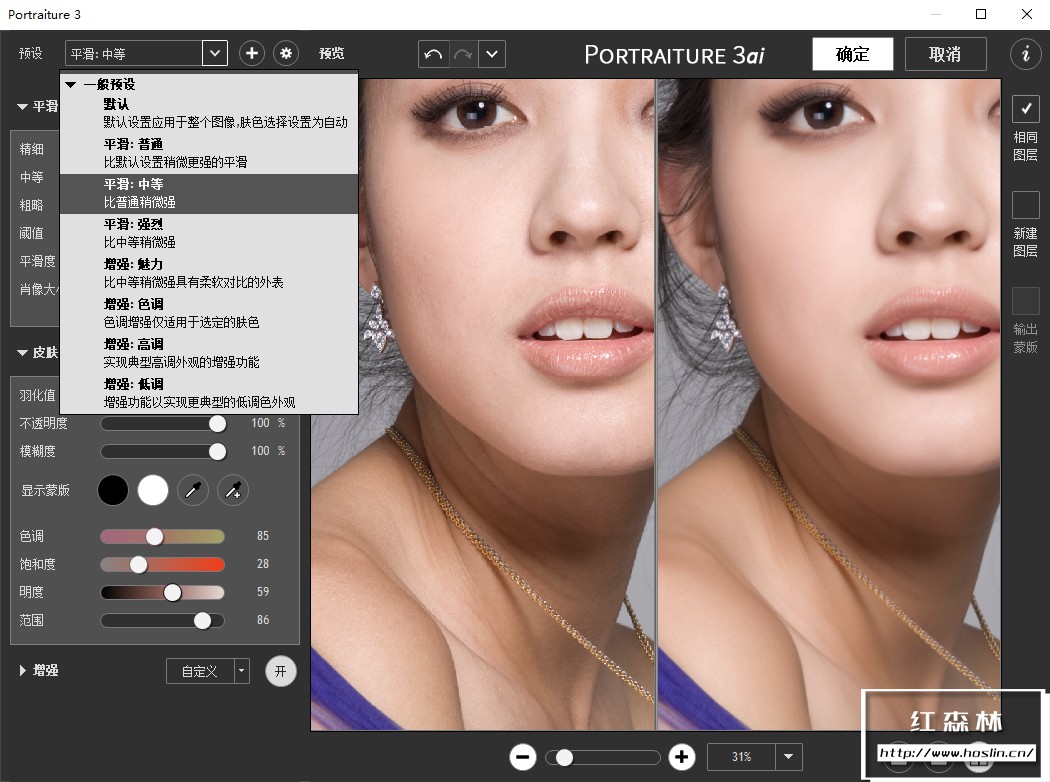Click the 预览 preview button
Image resolution: width=1050 pixels, height=782 pixels.
[331, 54]
